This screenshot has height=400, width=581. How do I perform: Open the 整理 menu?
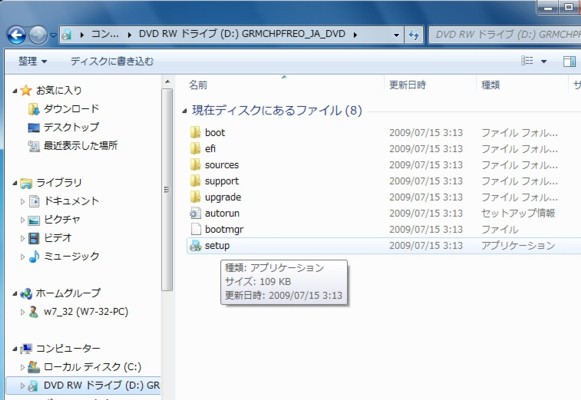coord(33,61)
